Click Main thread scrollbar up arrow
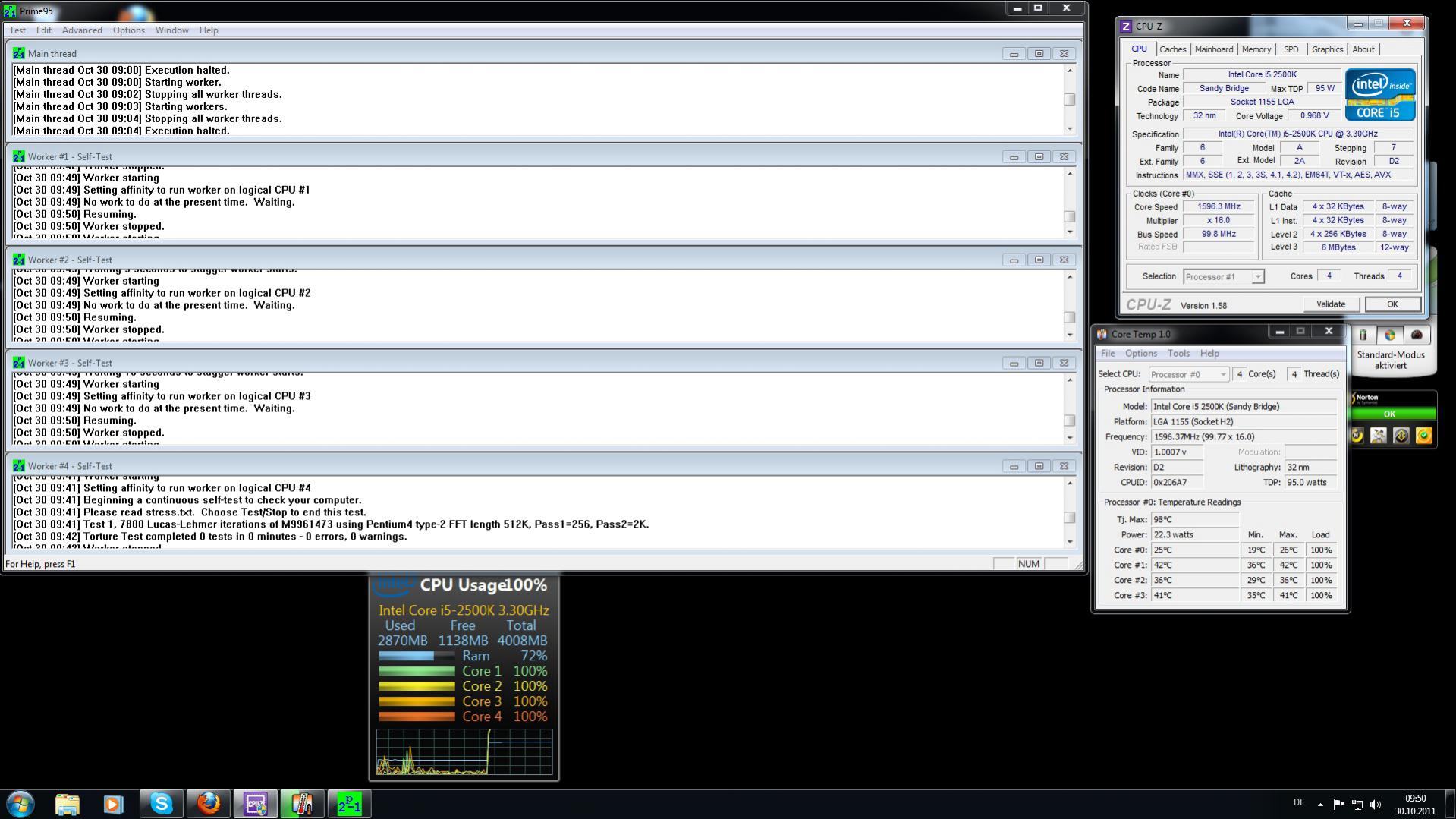 point(1070,71)
